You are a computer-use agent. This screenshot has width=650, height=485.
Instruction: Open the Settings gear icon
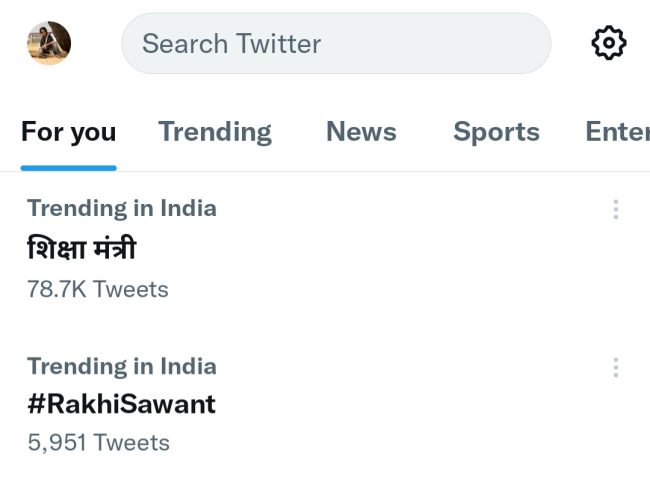point(608,43)
